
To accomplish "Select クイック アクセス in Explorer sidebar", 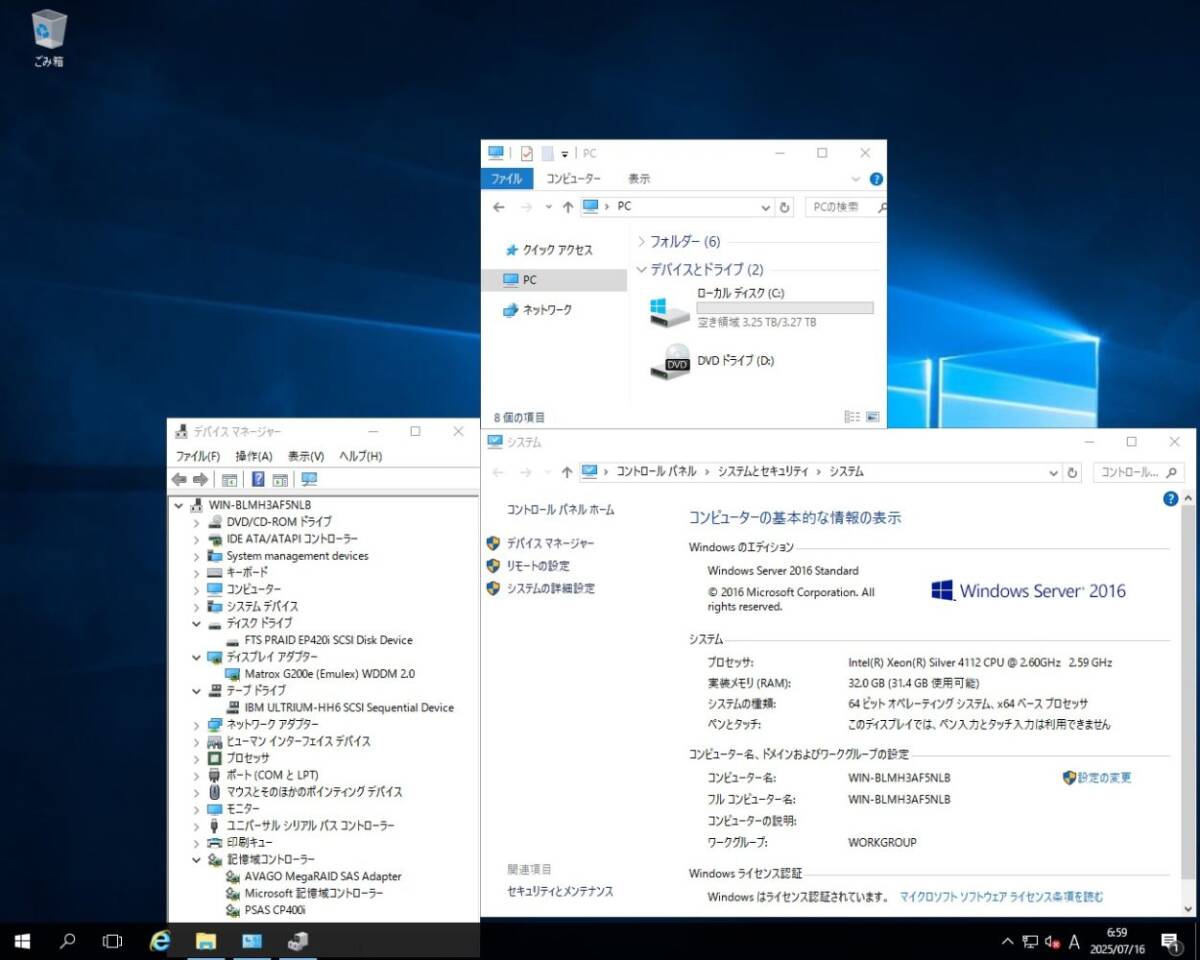I will pos(556,250).
